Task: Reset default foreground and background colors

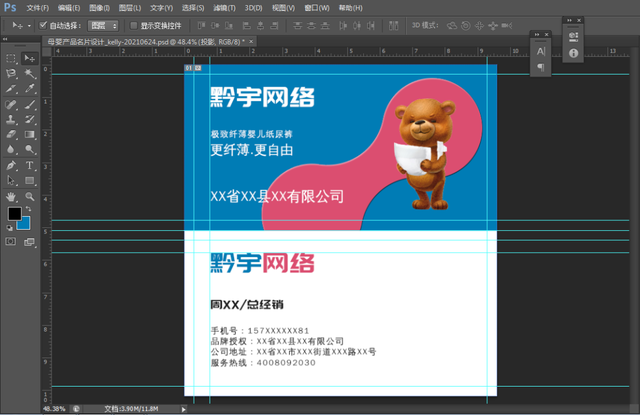Action: pos(9,228)
